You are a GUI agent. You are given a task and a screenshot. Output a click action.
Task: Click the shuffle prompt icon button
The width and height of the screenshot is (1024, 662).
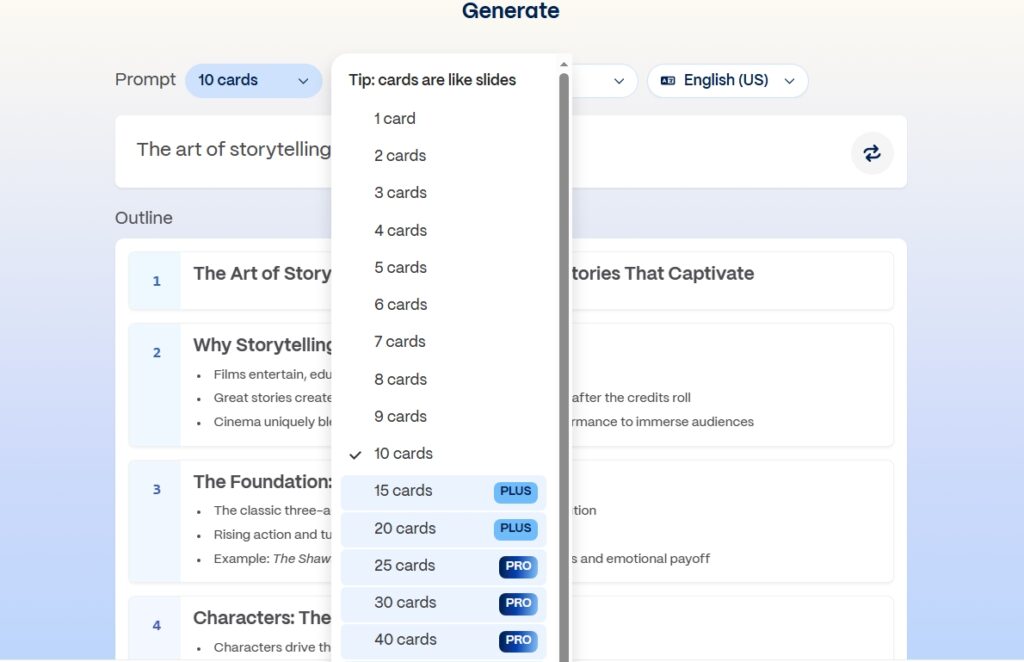click(872, 153)
